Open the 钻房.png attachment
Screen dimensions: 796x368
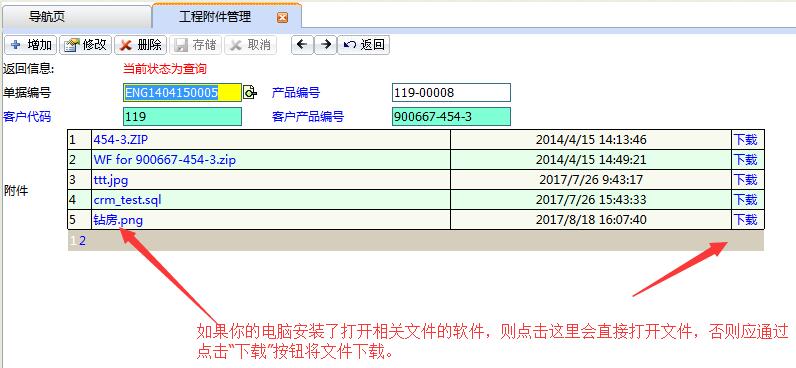point(118,220)
